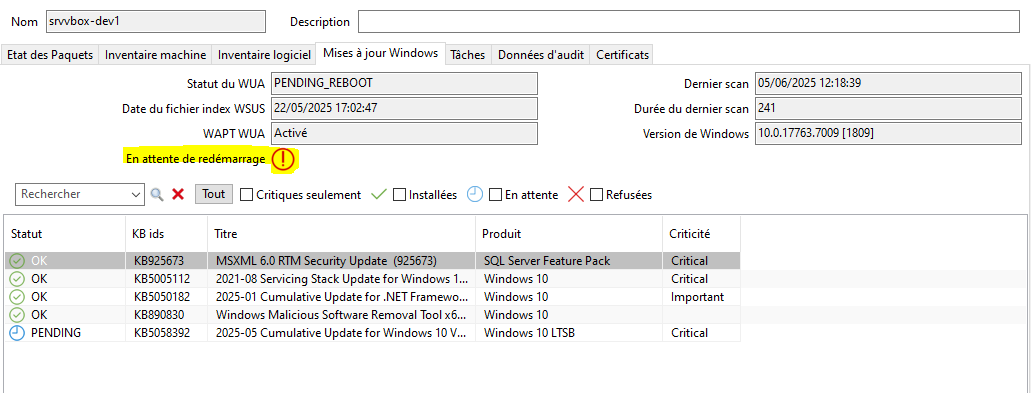Select KB5005112 cell

(167, 279)
